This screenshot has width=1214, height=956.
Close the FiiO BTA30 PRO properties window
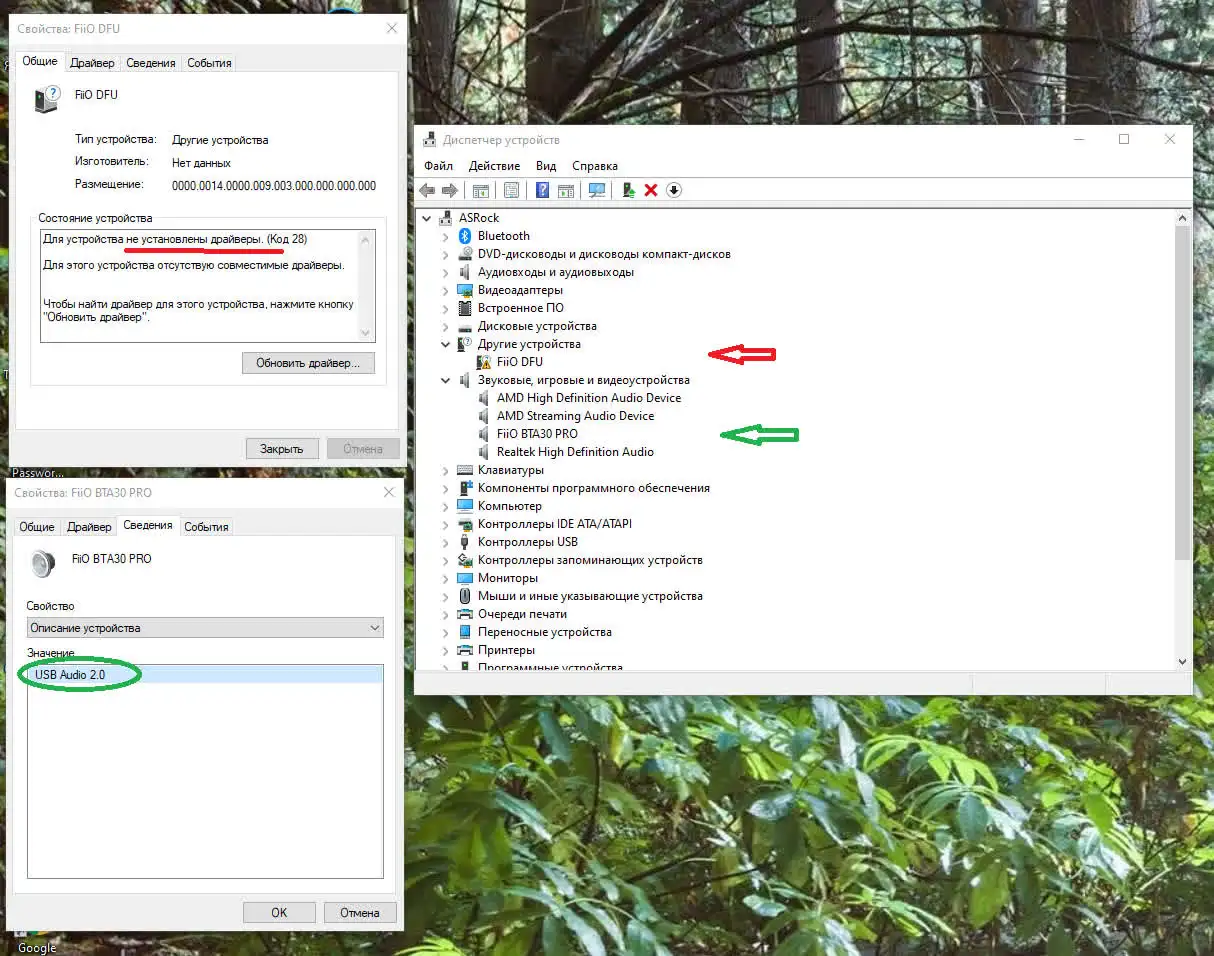click(x=389, y=493)
